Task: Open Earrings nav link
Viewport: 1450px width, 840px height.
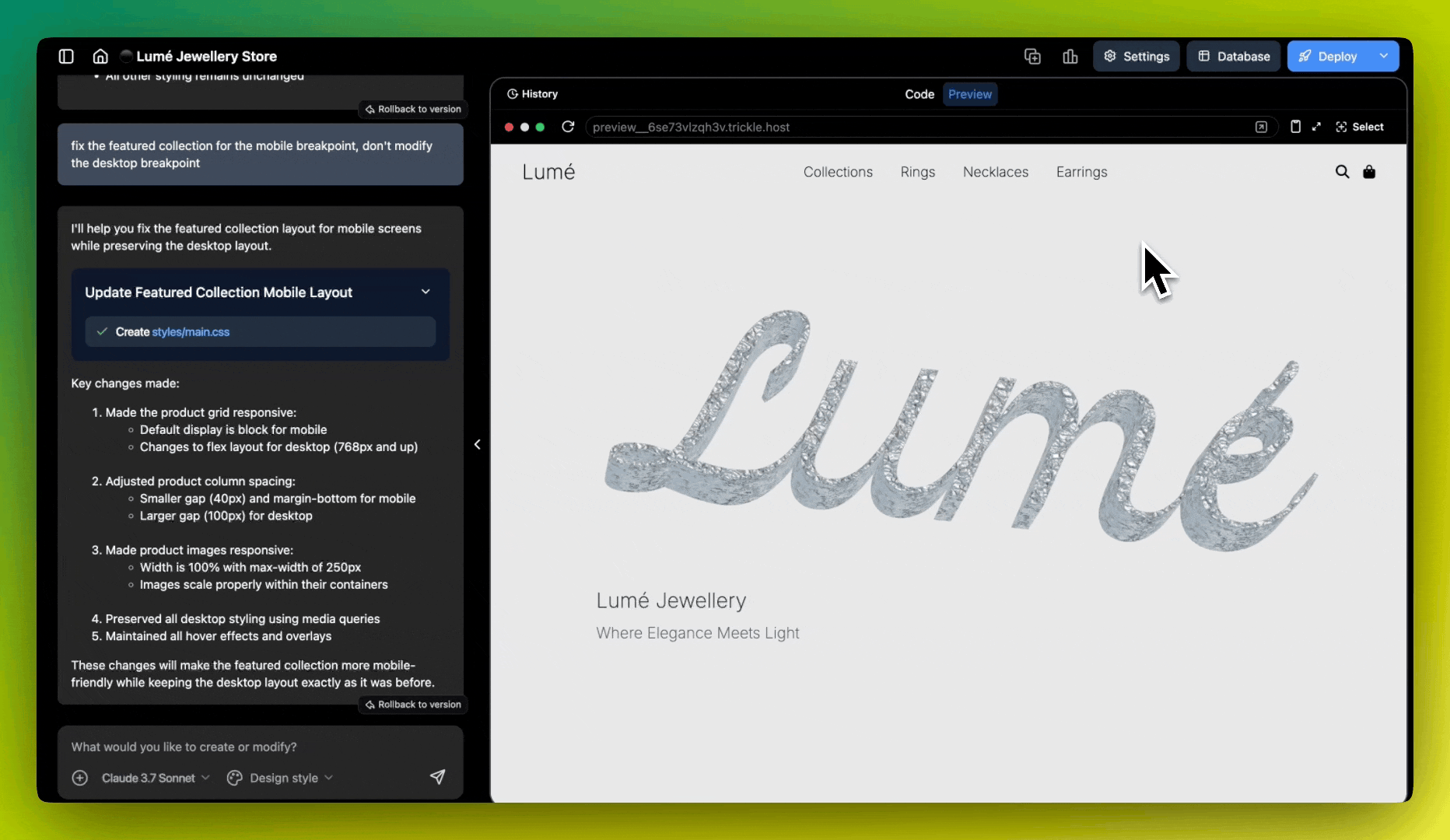Action: click(1081, 172)
